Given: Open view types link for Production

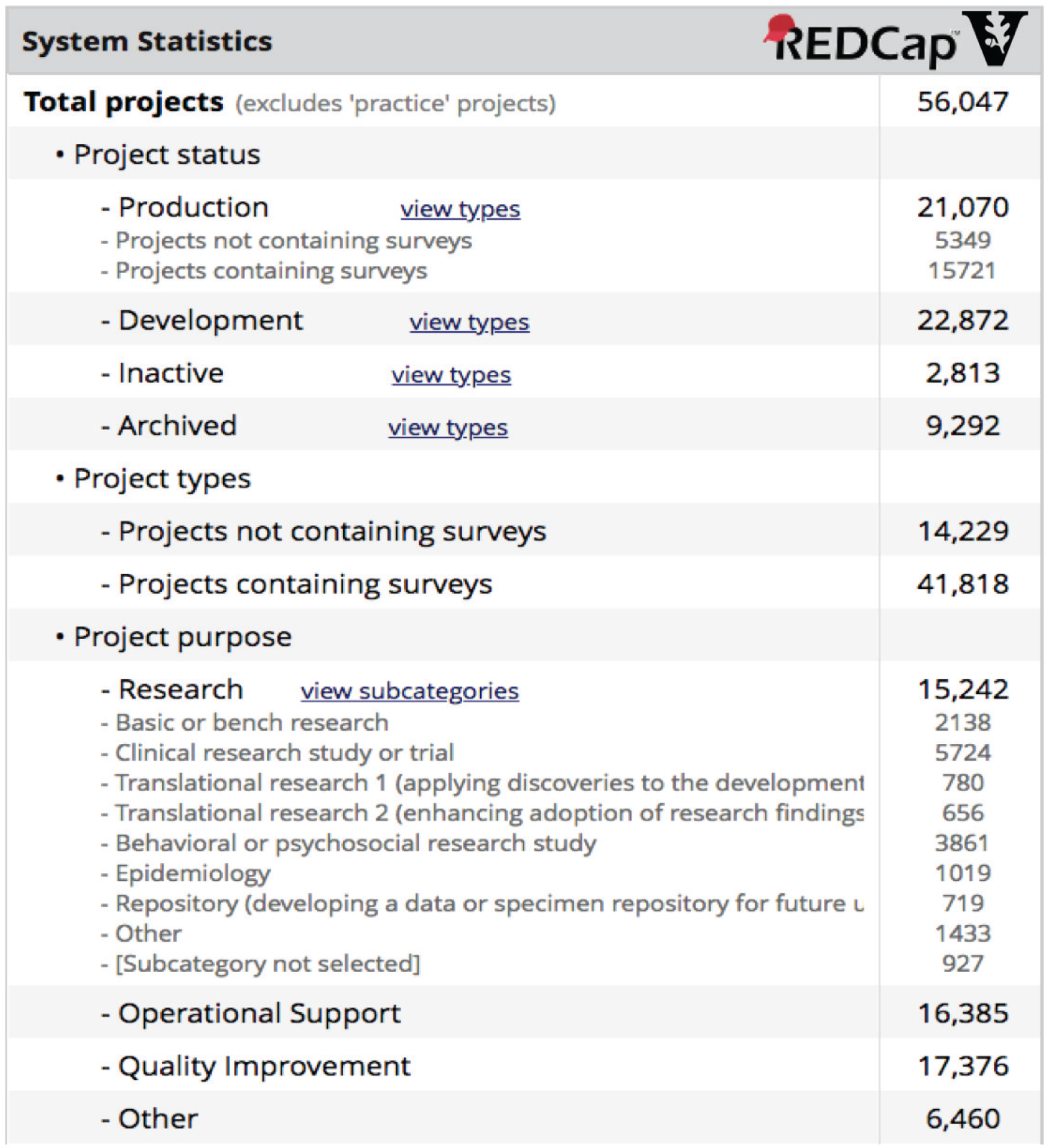Looking at the screenshot, I should point(460,209).
